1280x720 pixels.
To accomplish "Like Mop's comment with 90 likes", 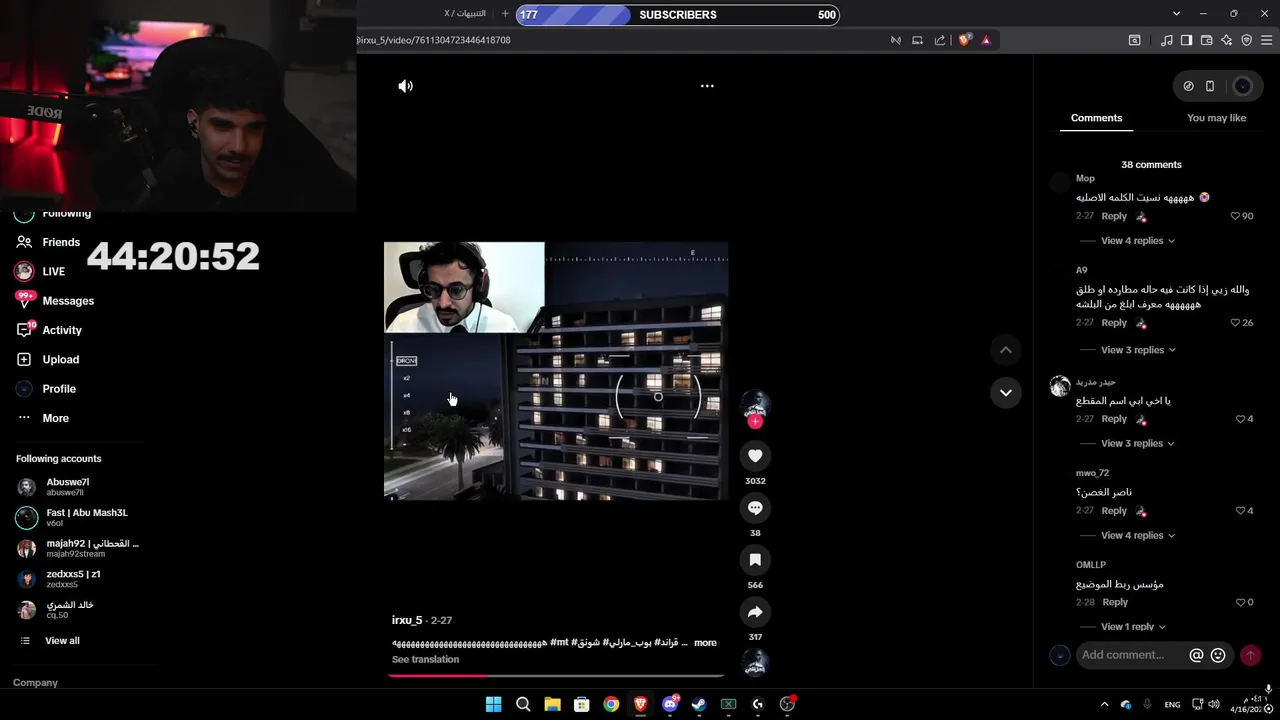I will (x=1235, y=216).
